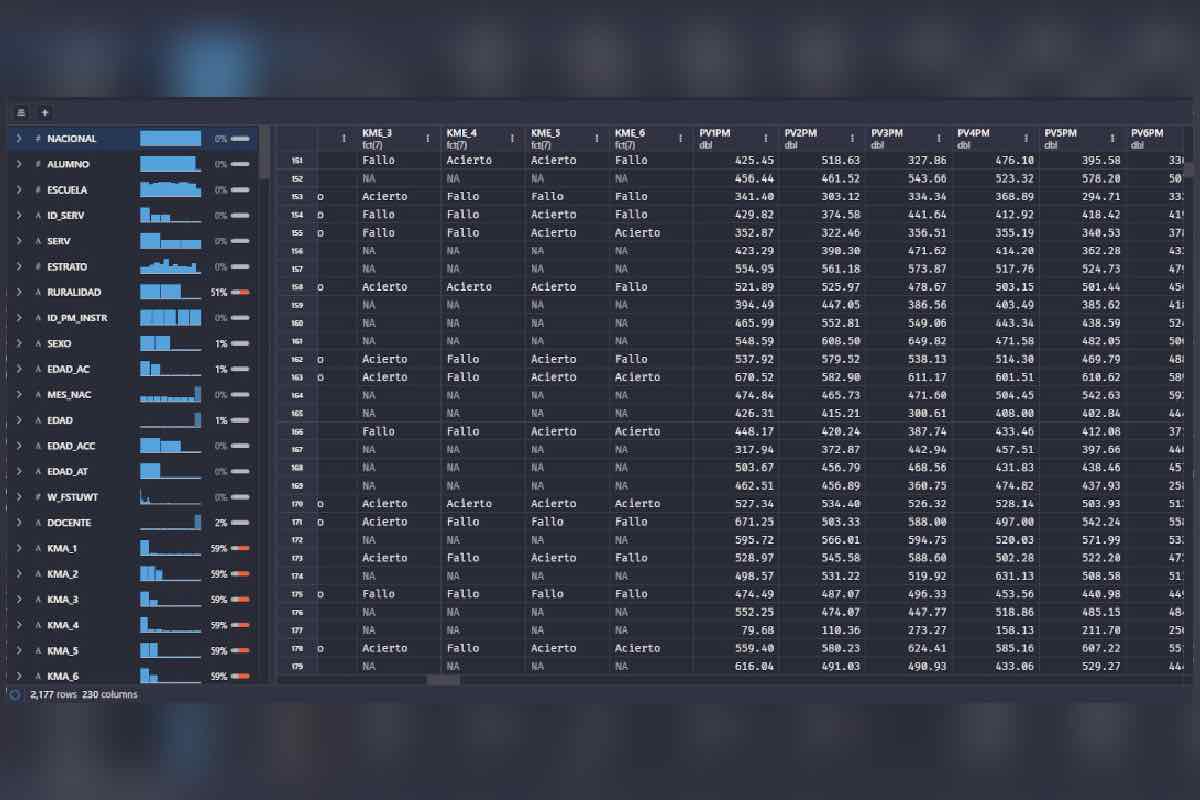Screen dimensions: 1200x800
Task: Expand the KMA_1 column details
Action: [x=19, y=549]
